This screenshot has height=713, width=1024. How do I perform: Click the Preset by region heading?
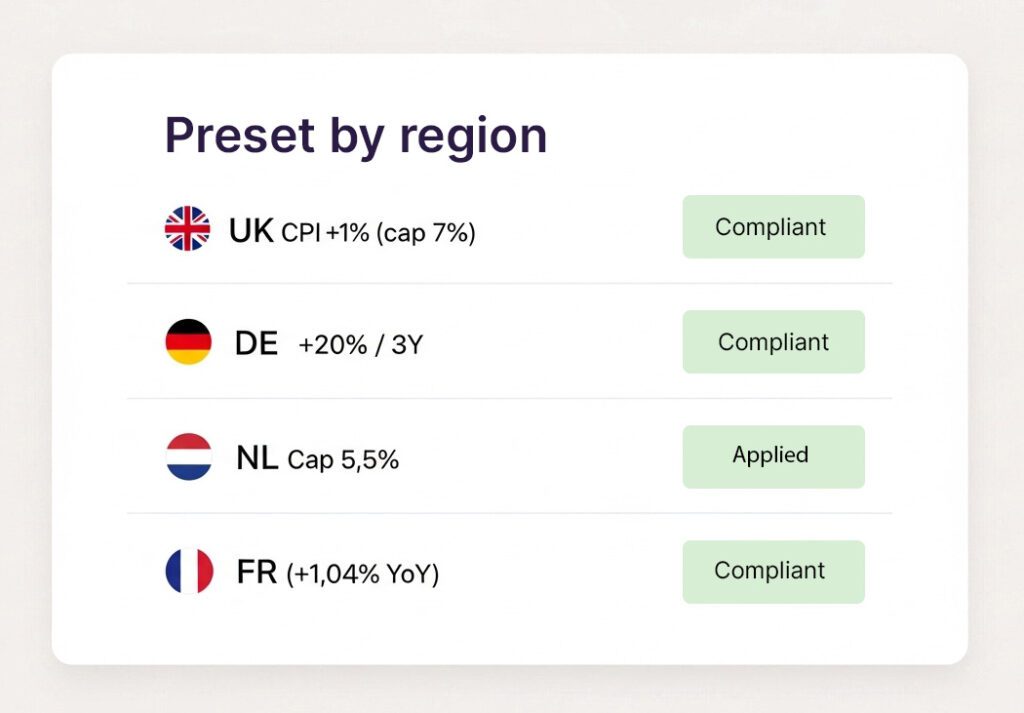point(355,135)
